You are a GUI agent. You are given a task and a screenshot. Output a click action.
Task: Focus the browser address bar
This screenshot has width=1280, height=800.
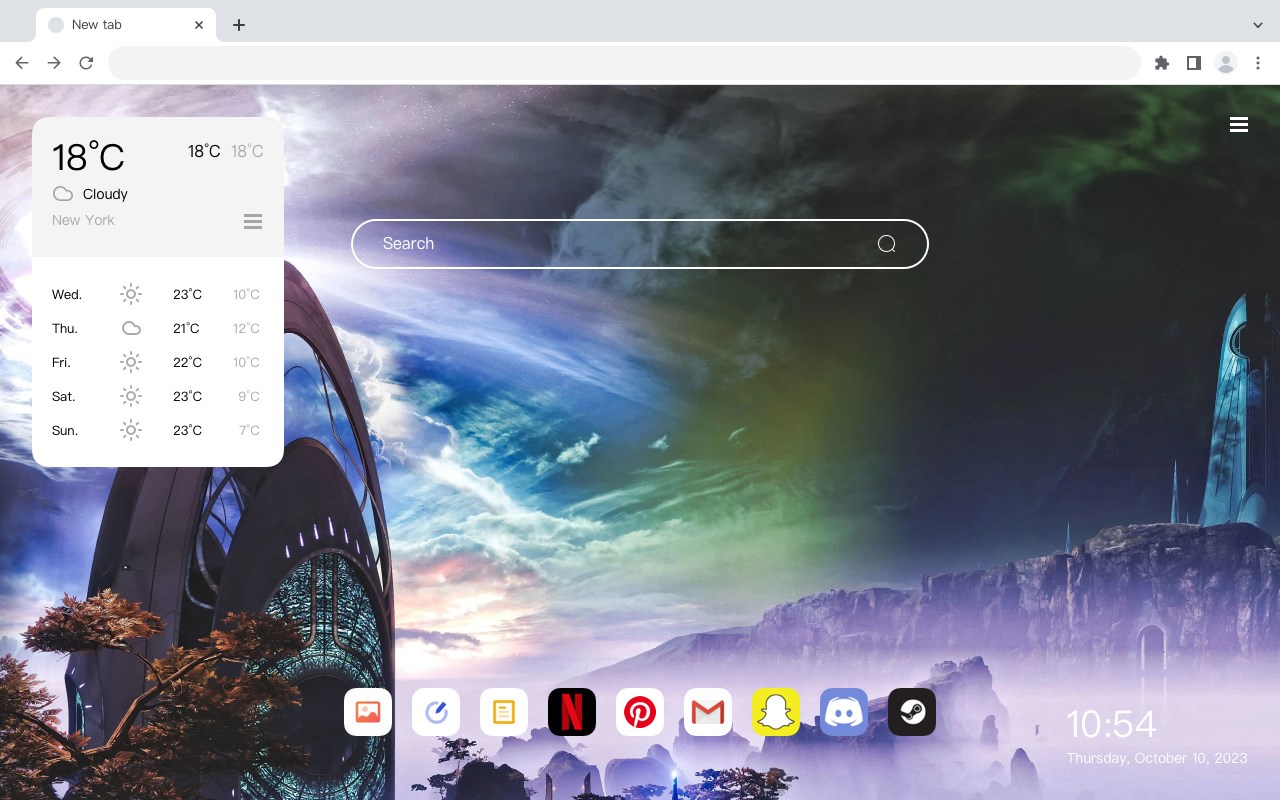[x=624, y=63]
